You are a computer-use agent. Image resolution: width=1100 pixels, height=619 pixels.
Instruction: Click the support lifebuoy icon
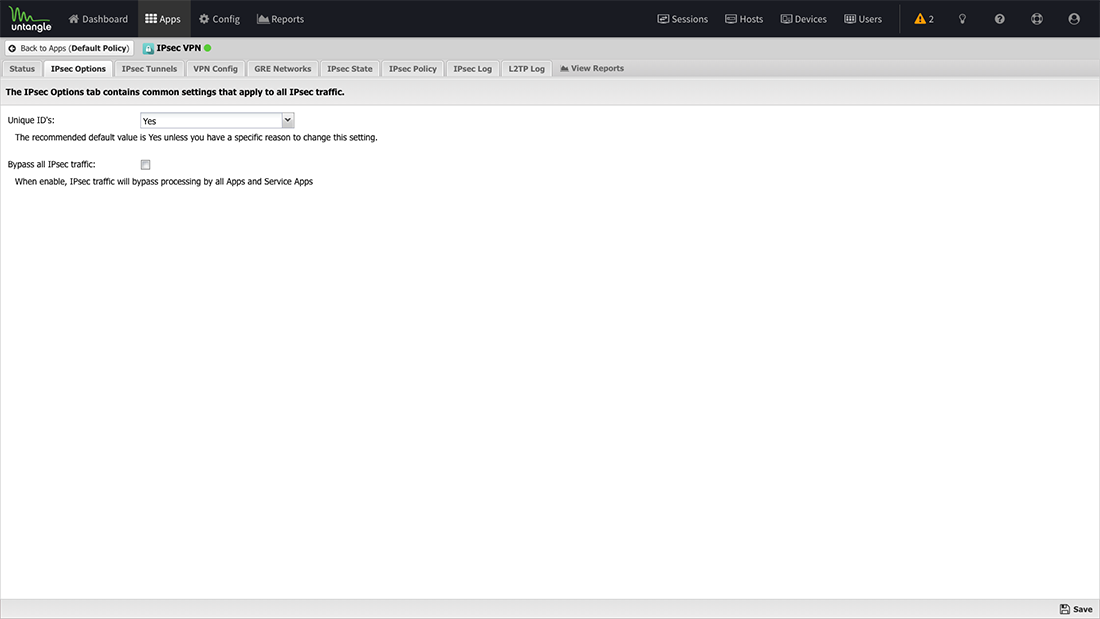tap(1037, 19)
